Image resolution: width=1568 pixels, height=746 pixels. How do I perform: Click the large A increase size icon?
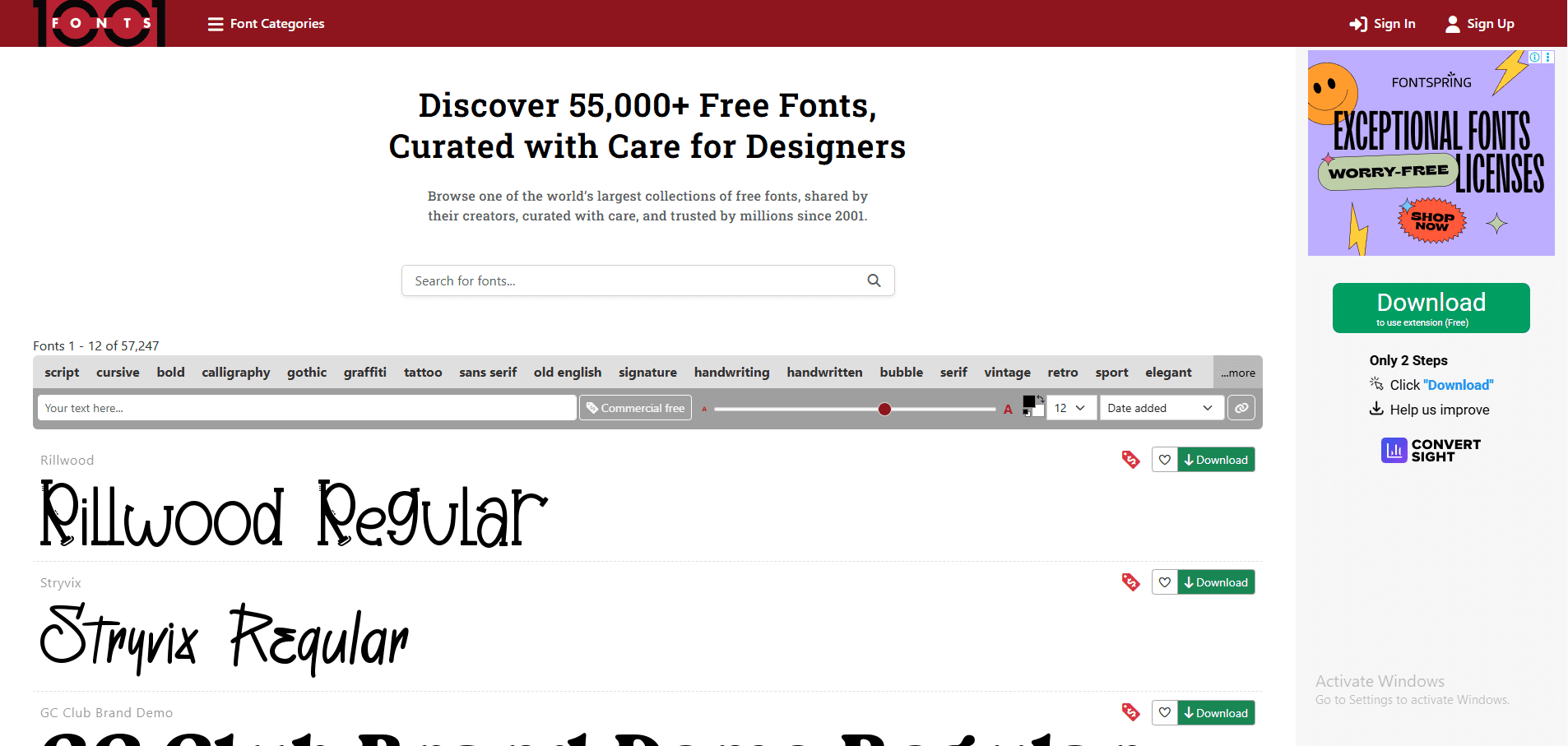pyautogui.click(x=1008, y=409)
